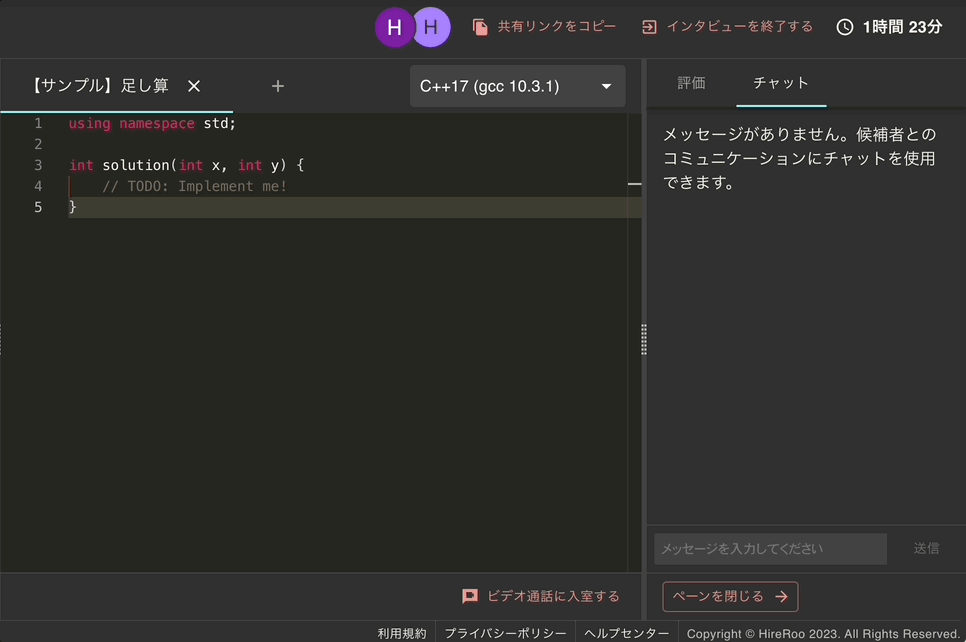Click the second lighter H user avatar
Screen dimensions: 966x642
(432, 27)
